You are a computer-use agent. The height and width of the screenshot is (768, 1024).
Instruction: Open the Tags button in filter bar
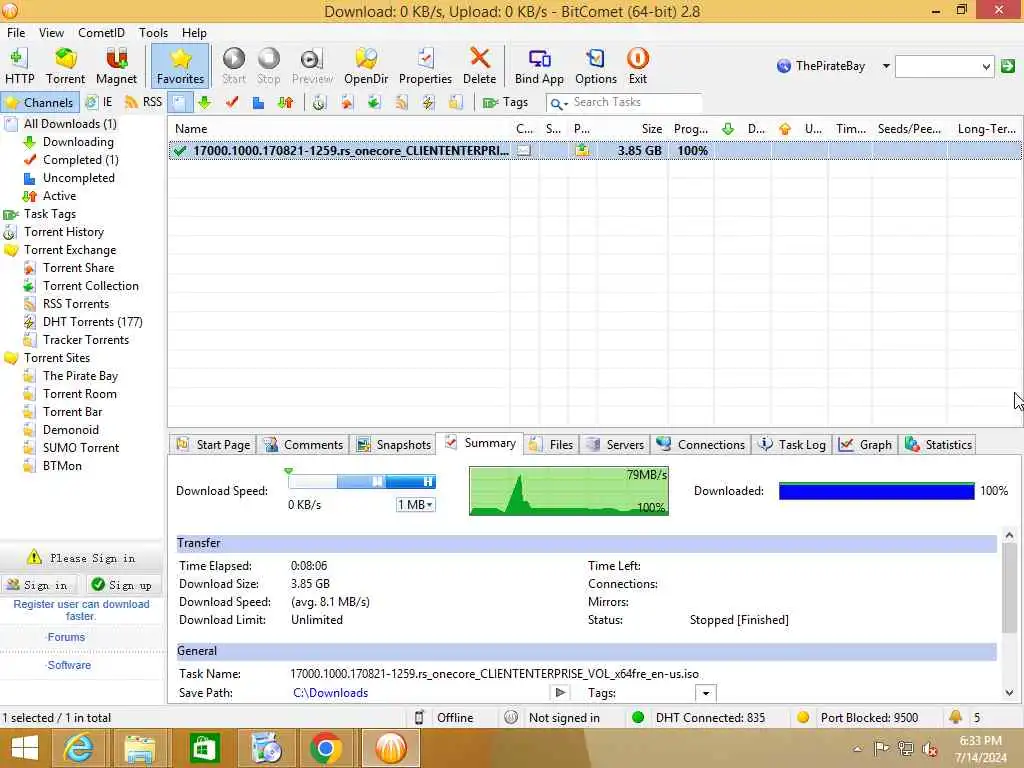(505, 103)
